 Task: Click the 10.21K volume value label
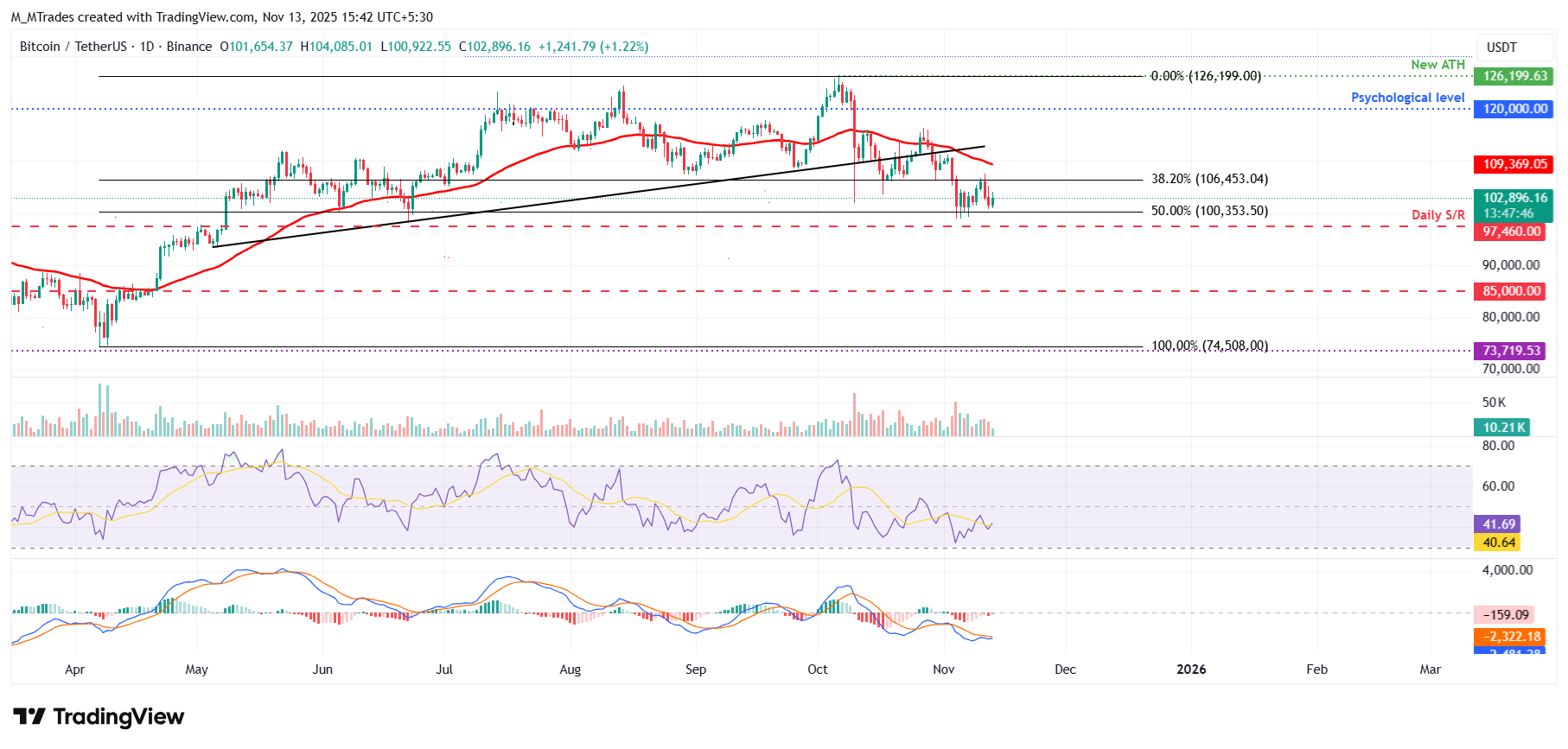click(x=1503, y=428)
